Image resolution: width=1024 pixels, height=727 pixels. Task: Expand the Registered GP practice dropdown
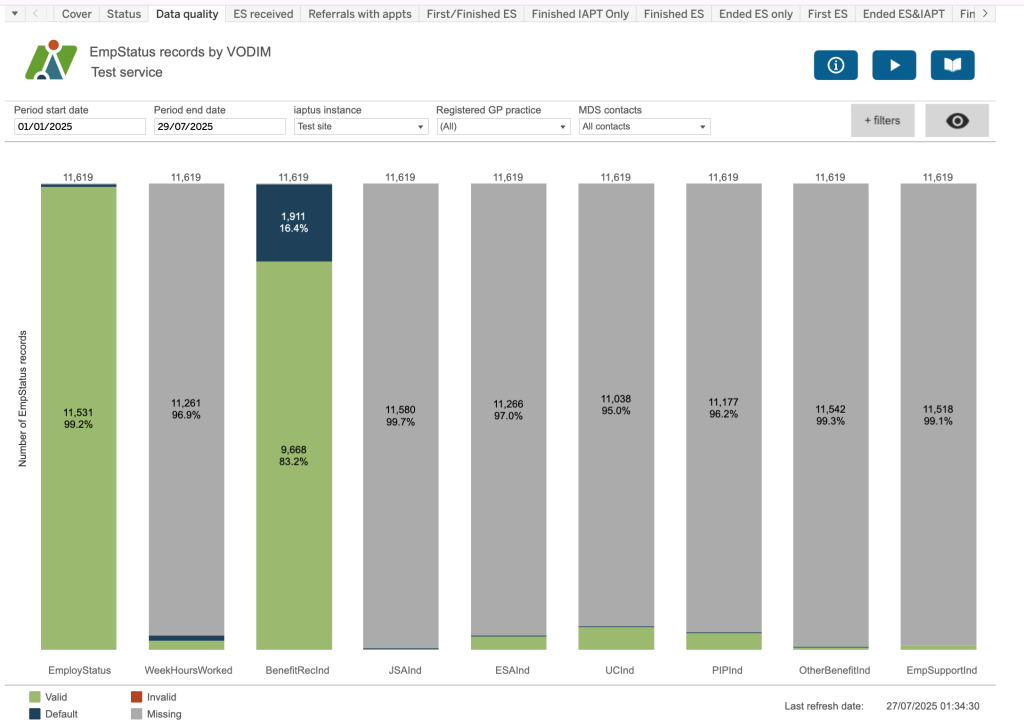click(503, 127)
